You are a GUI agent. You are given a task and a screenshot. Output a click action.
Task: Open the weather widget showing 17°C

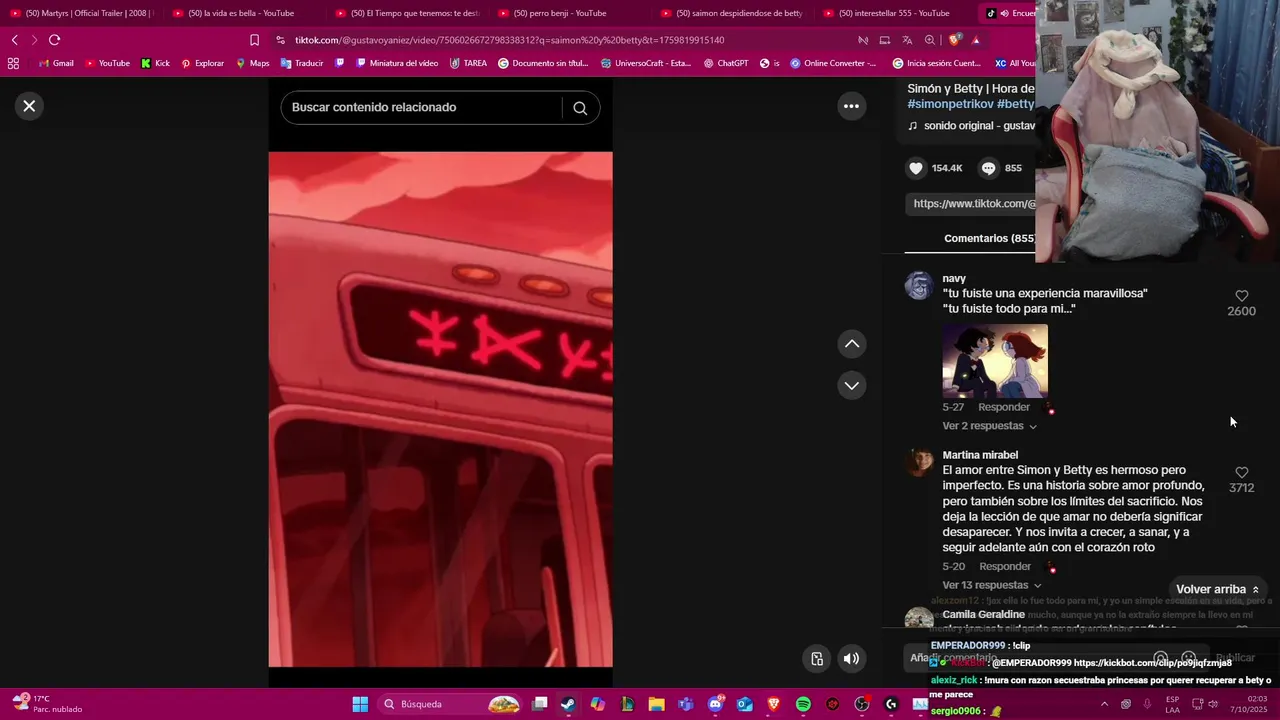45,703
